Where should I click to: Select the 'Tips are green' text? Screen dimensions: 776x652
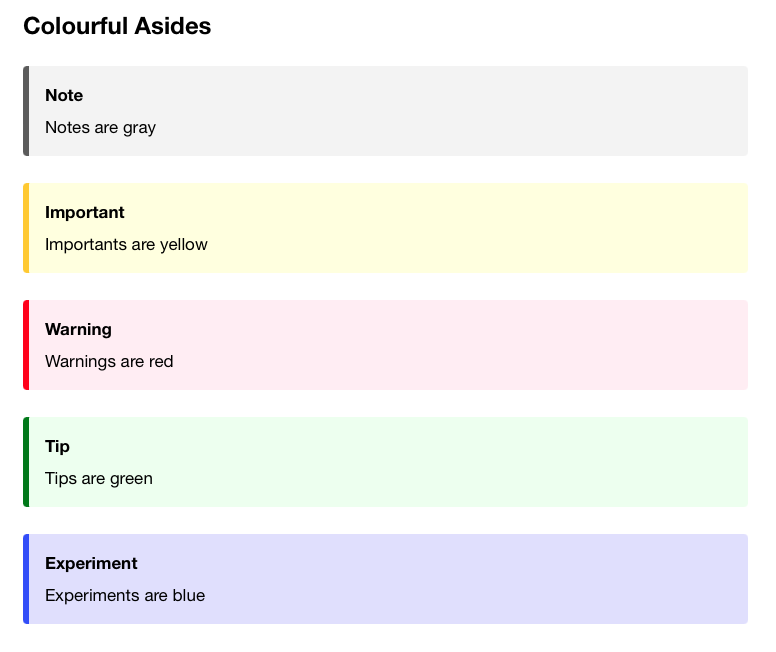(99, 479)
